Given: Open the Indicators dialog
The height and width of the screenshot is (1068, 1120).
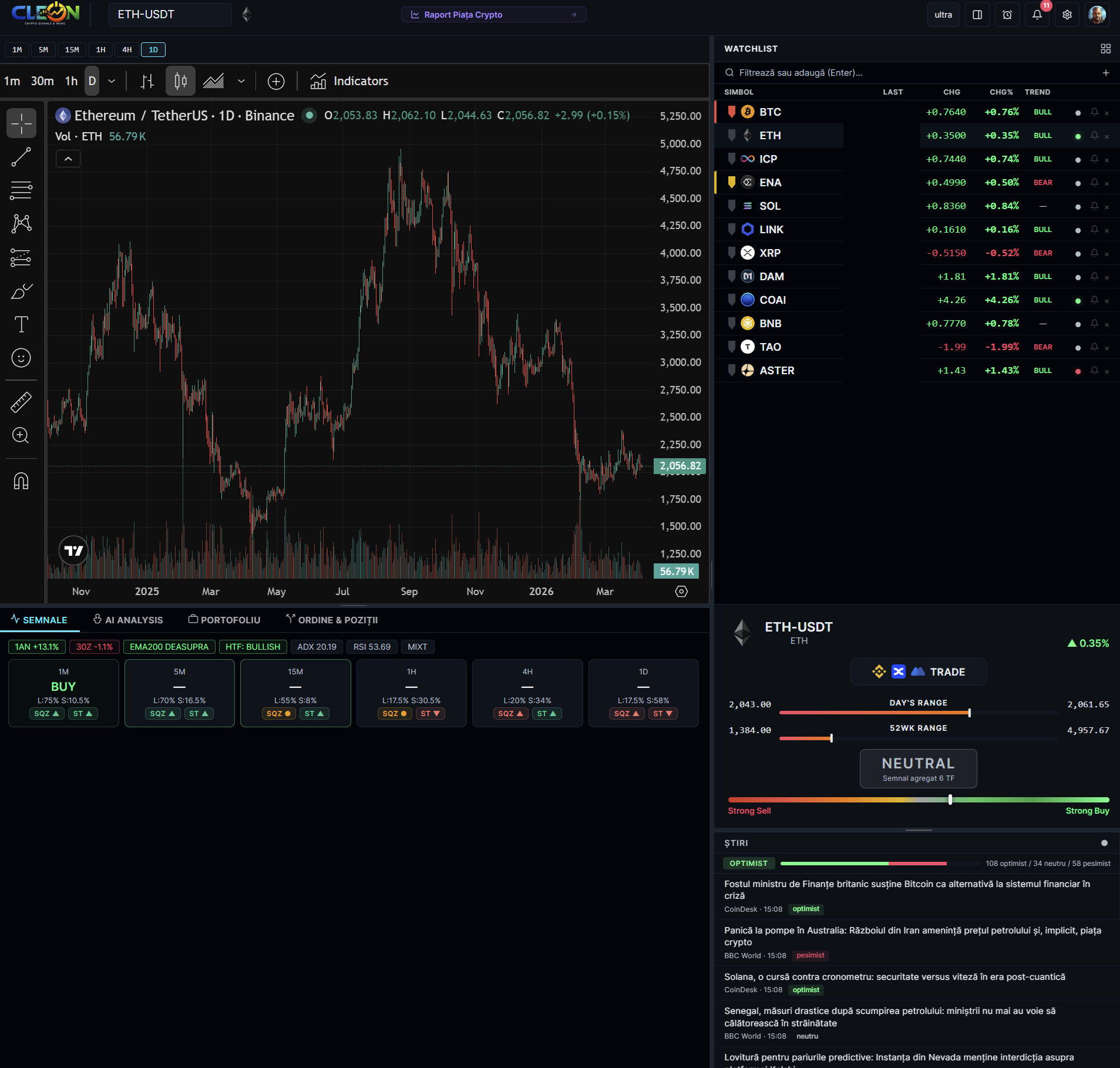Looking at the screenshot, I should click(349, 81).
